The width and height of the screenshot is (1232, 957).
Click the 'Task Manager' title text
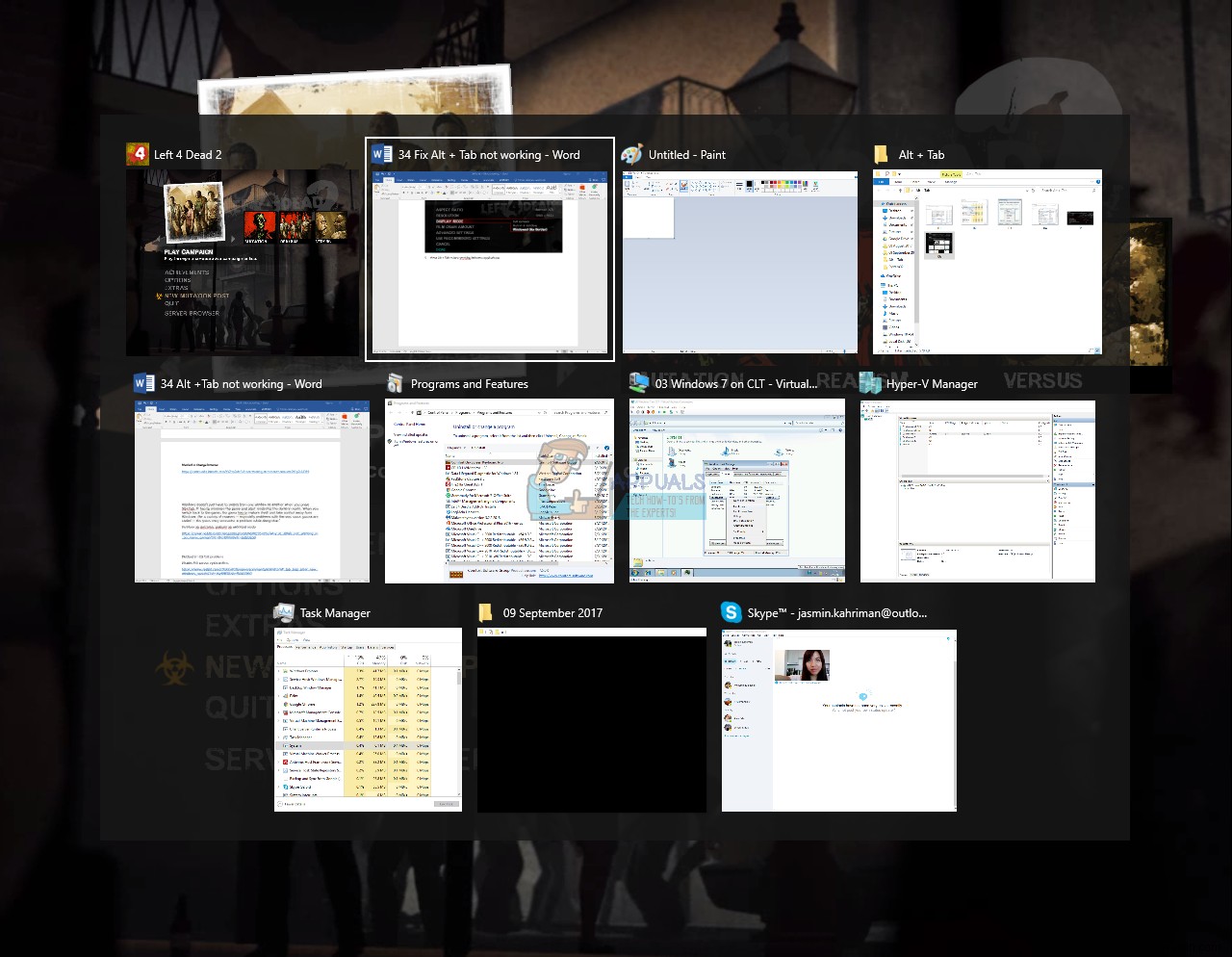(x=335, y=612)
